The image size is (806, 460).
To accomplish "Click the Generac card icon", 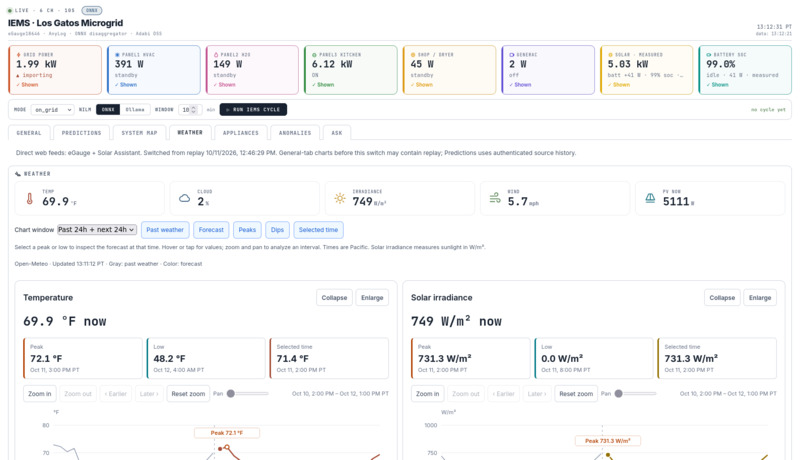I will 511,54.
